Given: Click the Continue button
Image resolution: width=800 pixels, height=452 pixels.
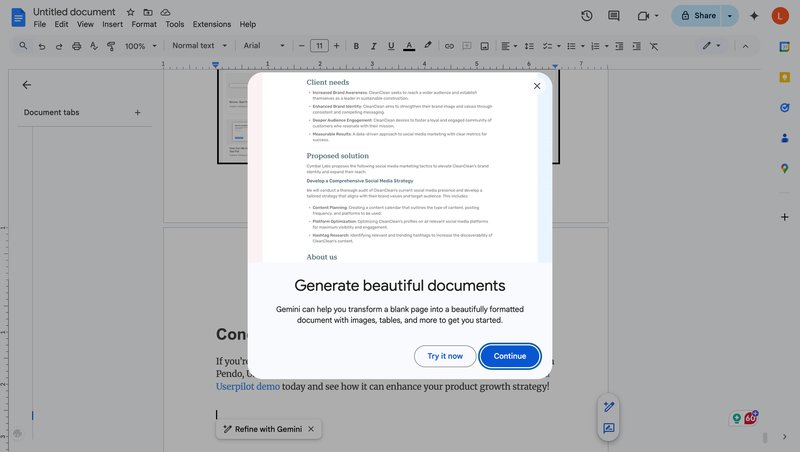Looking at the screenshot, I should click(510, 356).
